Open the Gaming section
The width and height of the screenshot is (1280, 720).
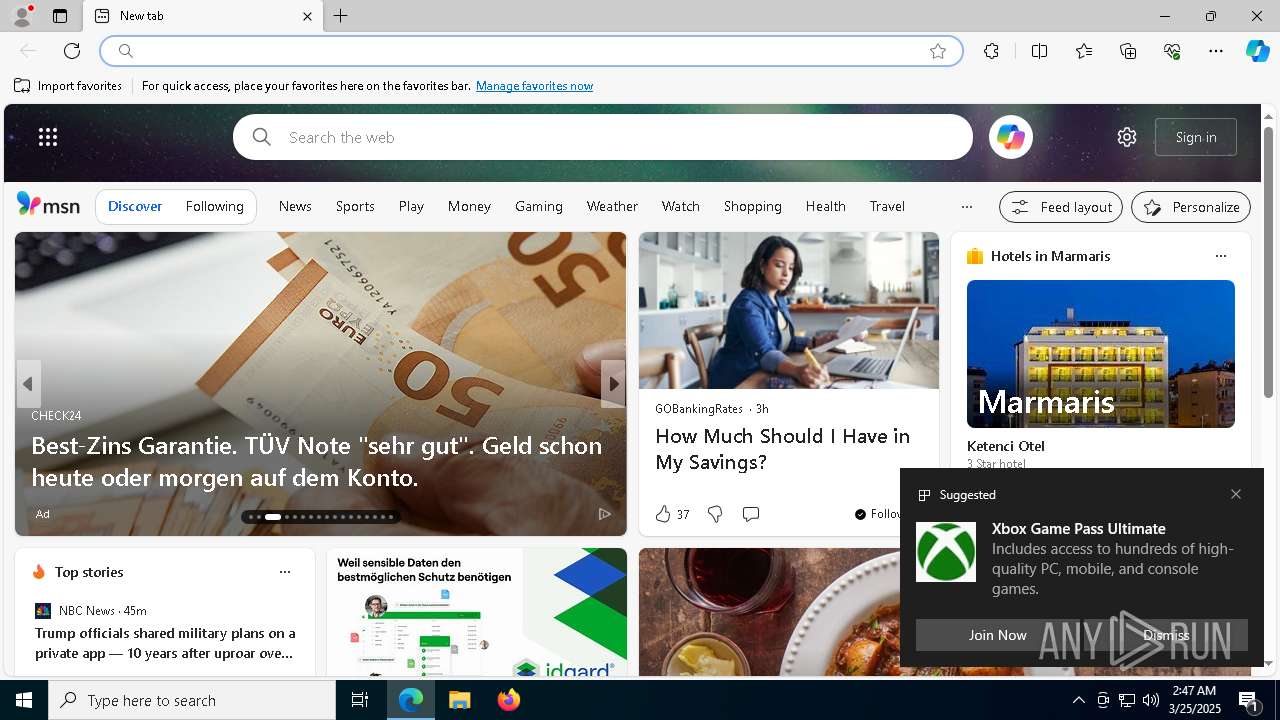pyautogui.click(x=539, y=206)
